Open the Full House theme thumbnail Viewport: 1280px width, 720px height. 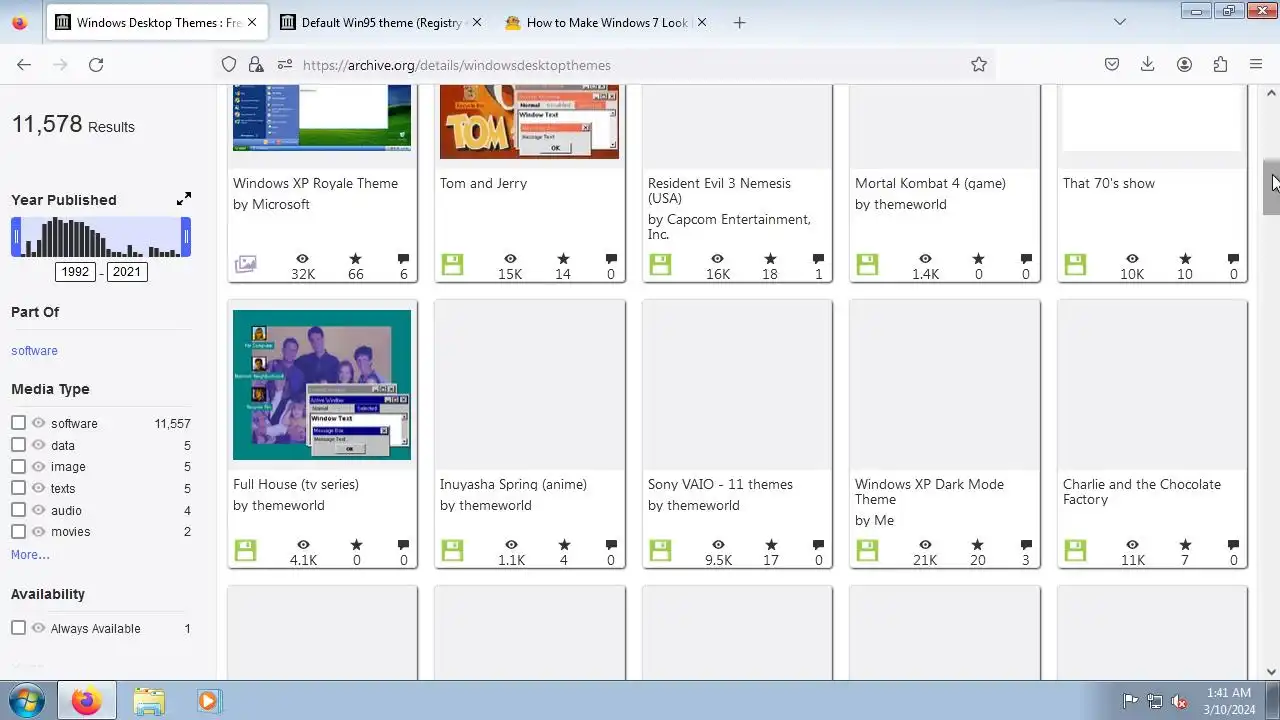pyautogui.click(x=322, y=385)
